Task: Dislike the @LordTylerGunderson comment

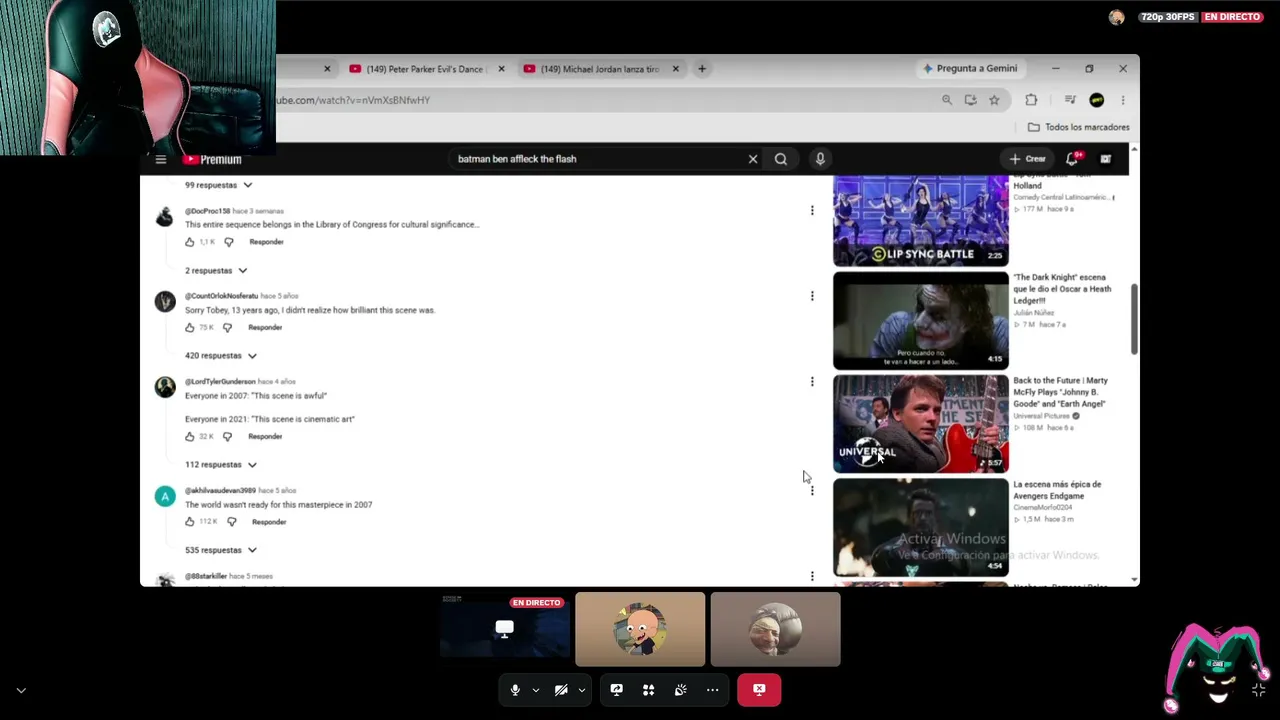Action: click(228, 437)
